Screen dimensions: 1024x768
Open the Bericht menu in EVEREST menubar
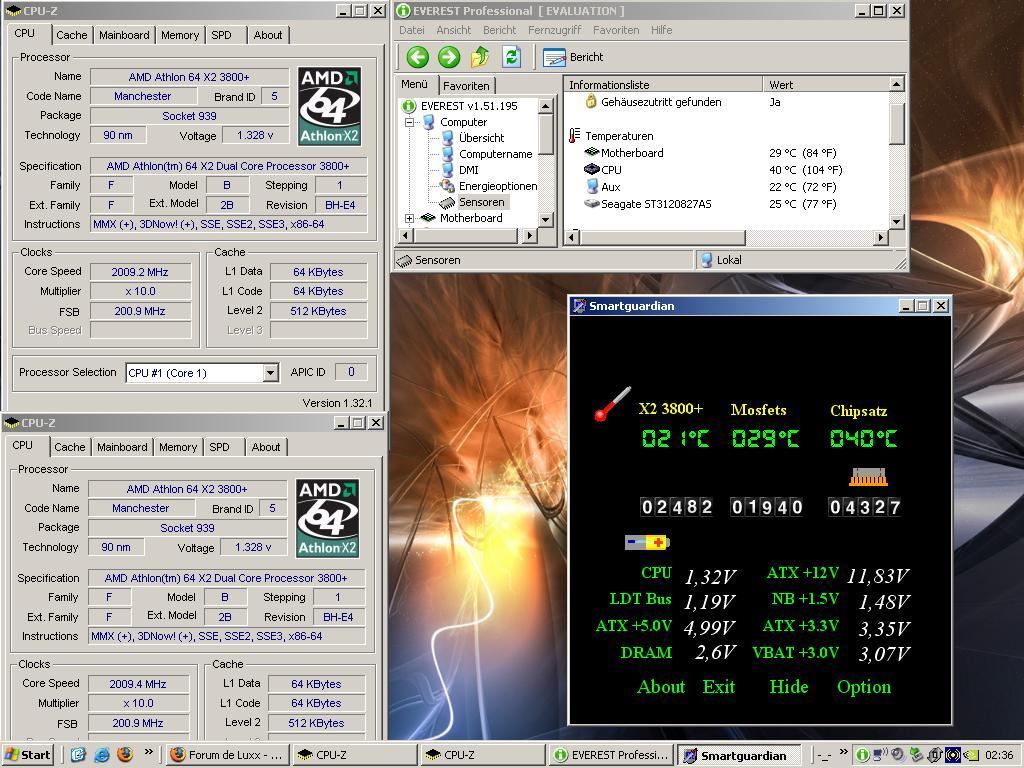pyautogui.click(x=500, y=30)
